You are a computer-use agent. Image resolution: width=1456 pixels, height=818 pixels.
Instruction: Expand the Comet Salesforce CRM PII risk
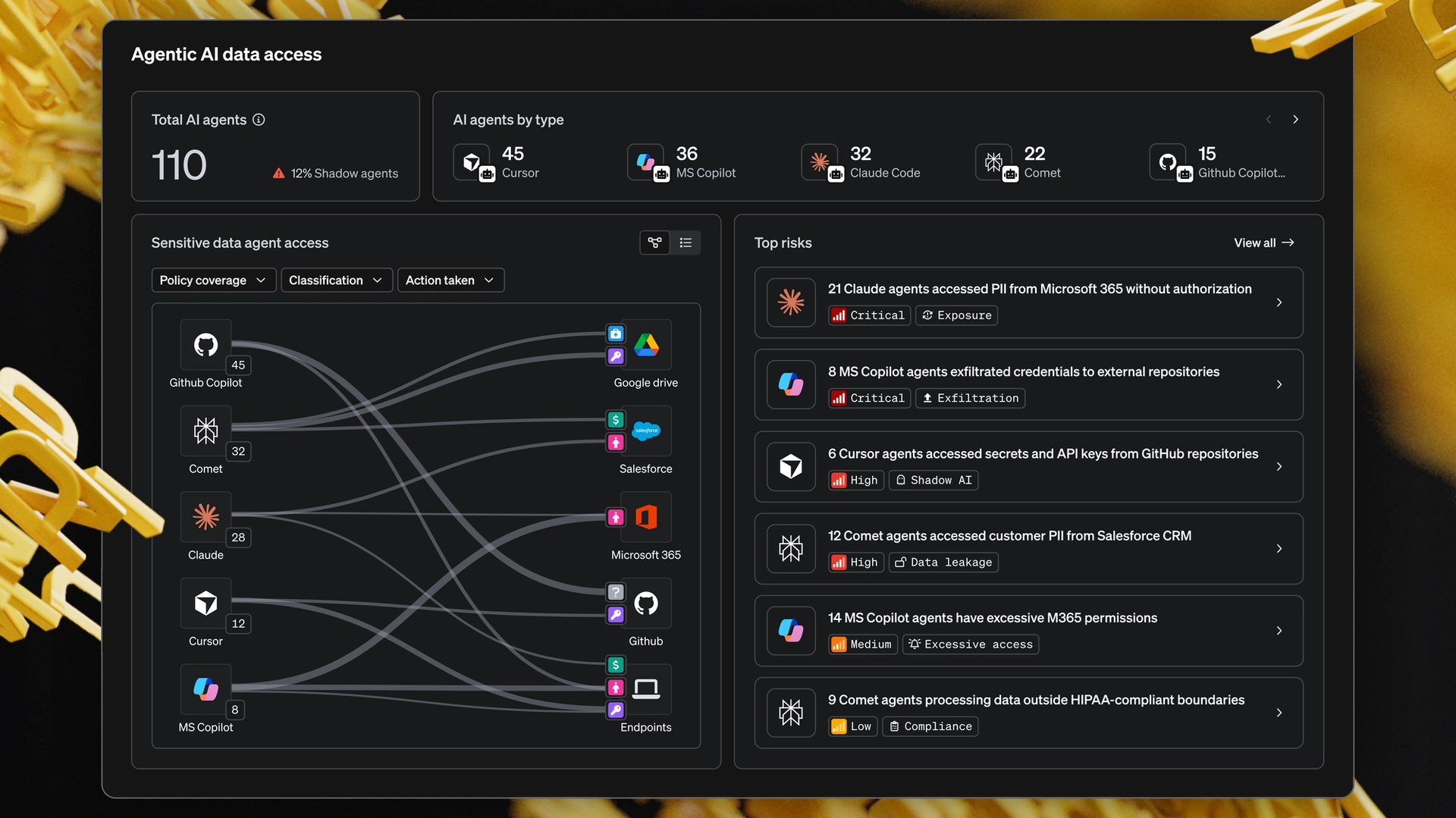(1279, 549)
